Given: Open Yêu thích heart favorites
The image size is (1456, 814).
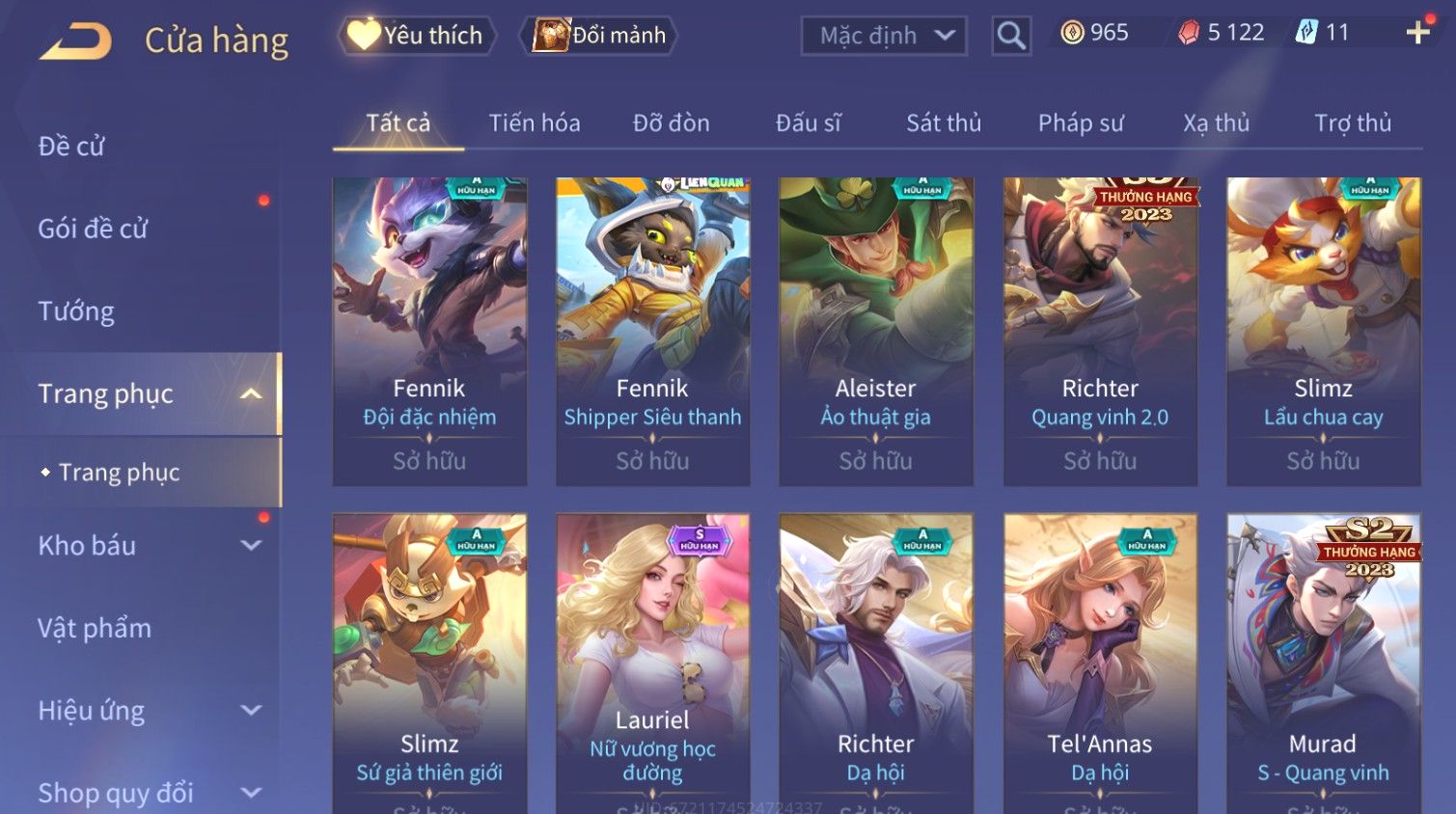Looking at the screenshot, I should point(416,36).
